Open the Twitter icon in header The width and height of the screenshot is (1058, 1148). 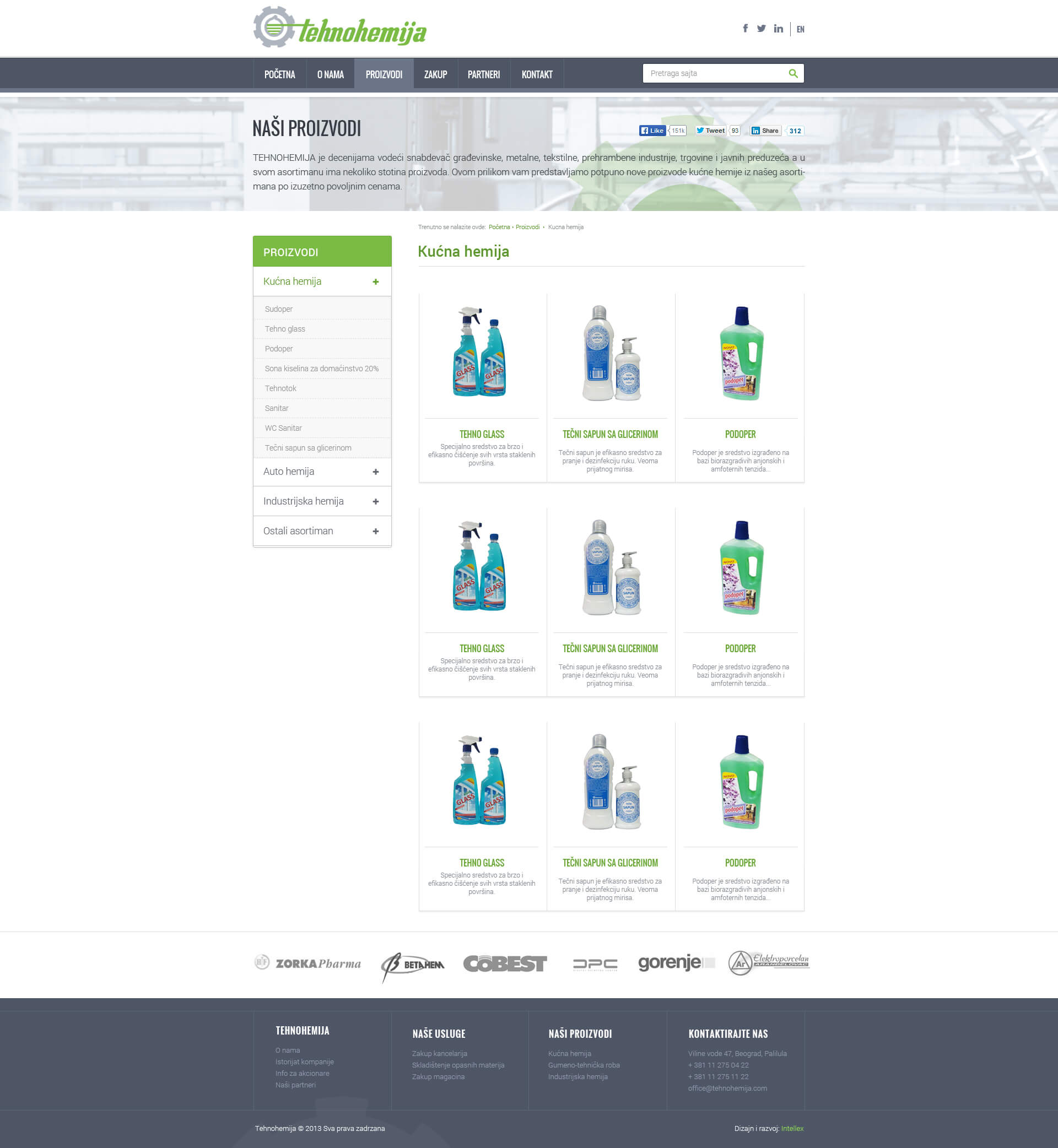761,29
